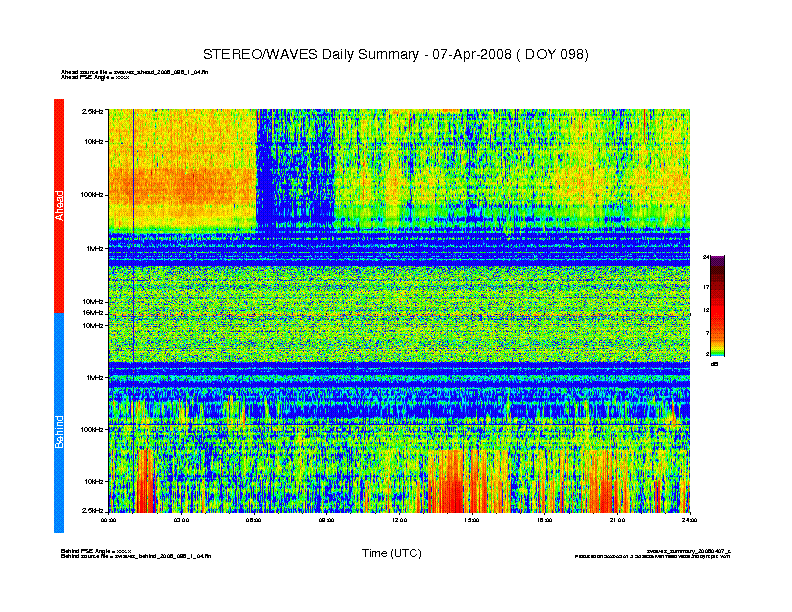Click '10kHz' label of Behind panel
Viewport: 792px width, 612px height.
[x=94, y=481]
